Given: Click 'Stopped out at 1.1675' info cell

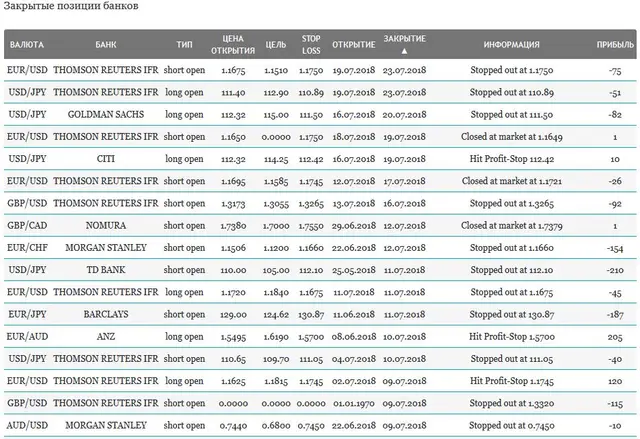Looking at the screenshot, I should [511, 292].
